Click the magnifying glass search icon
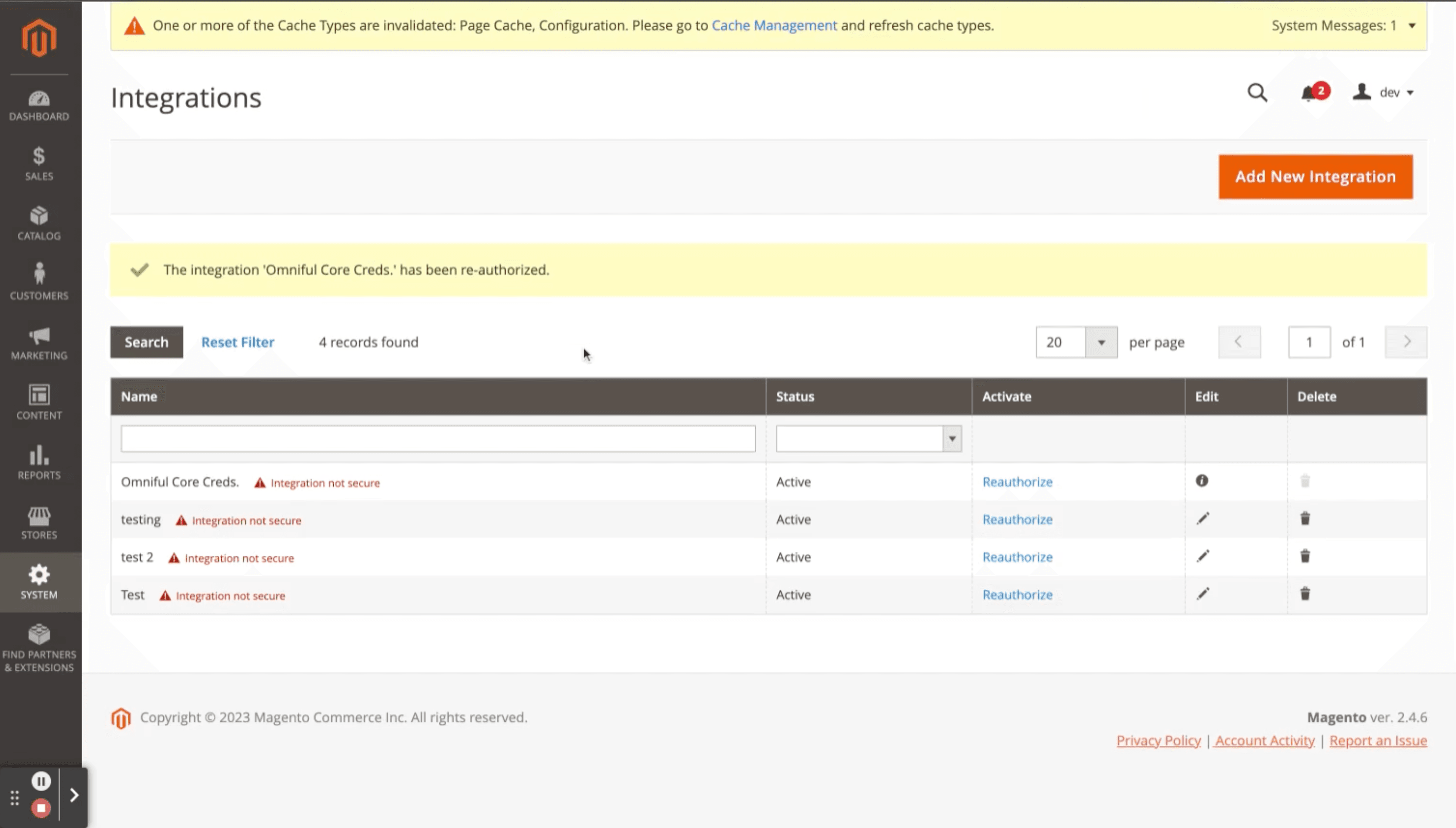The height and width of the screenshot is (828, 1456). tap(1257, 92)
